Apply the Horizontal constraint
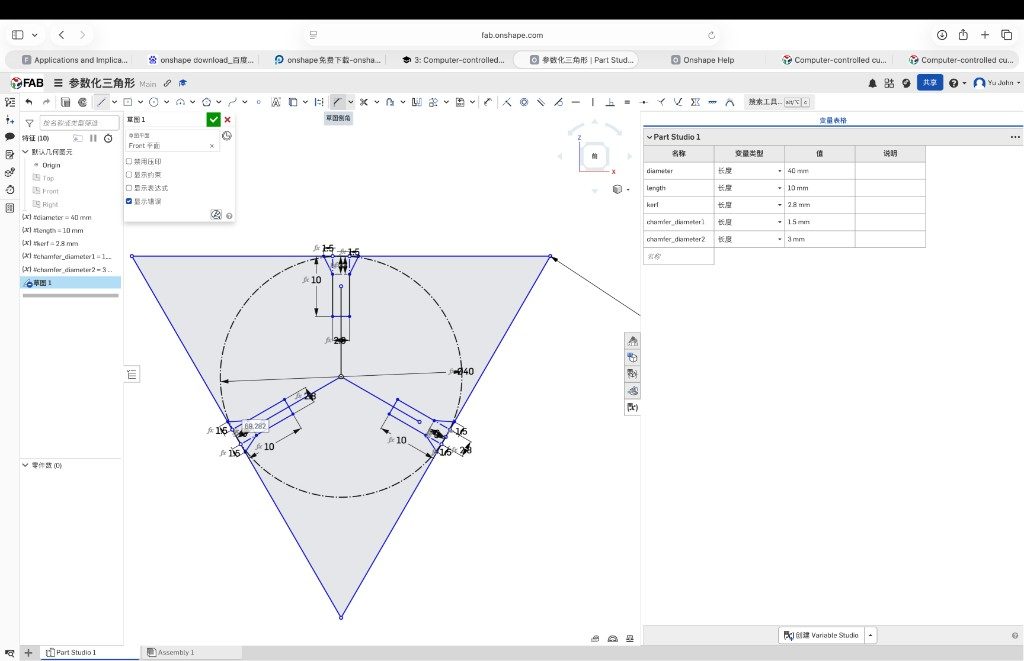1024x661 pixels. point(575,102)
